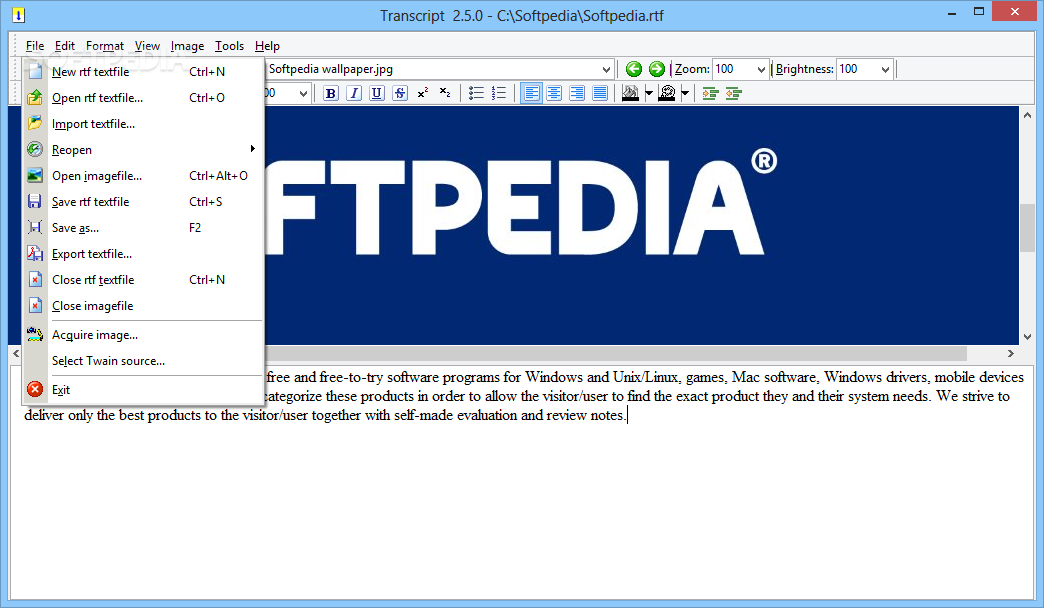Click the Transcript app icon in title bar
Image resolution: width=1044 pixels, height=608 pixels.
(x=19, y=15)
